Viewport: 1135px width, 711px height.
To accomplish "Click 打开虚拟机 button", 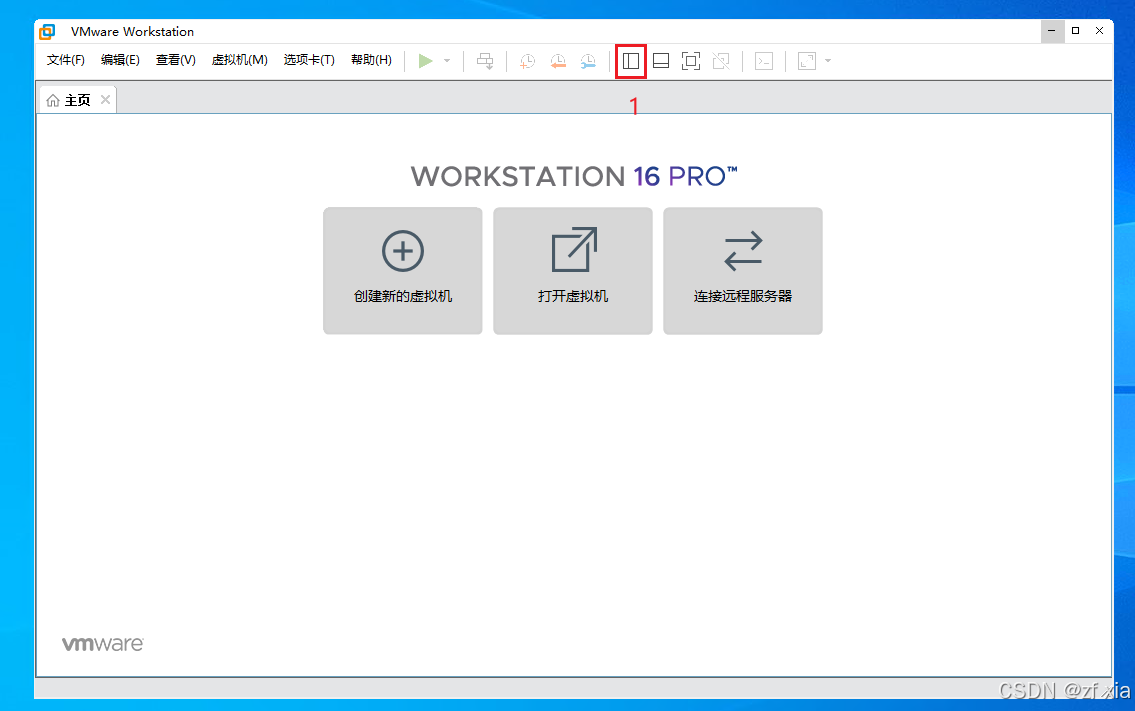I will click(x=573, y=271).
